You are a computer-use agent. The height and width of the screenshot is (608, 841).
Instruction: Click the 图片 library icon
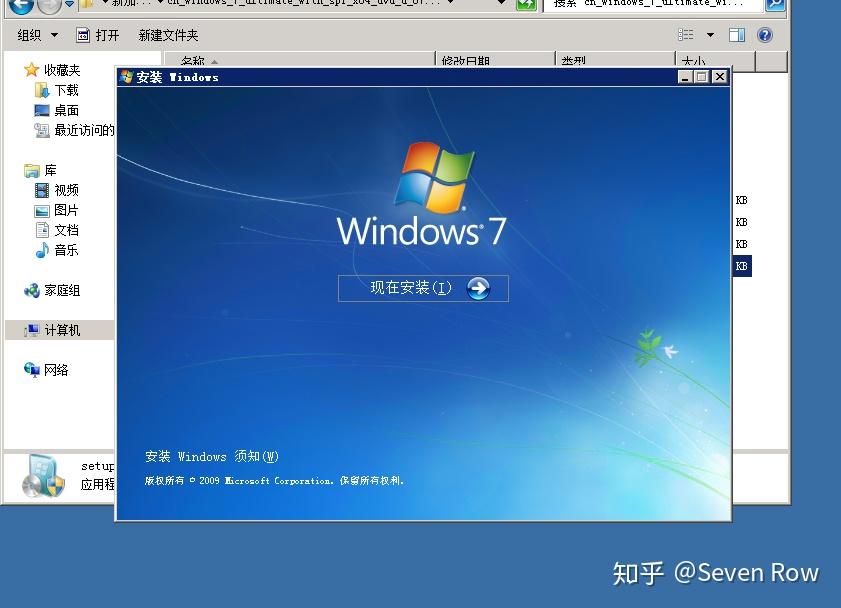click(42, 211)
